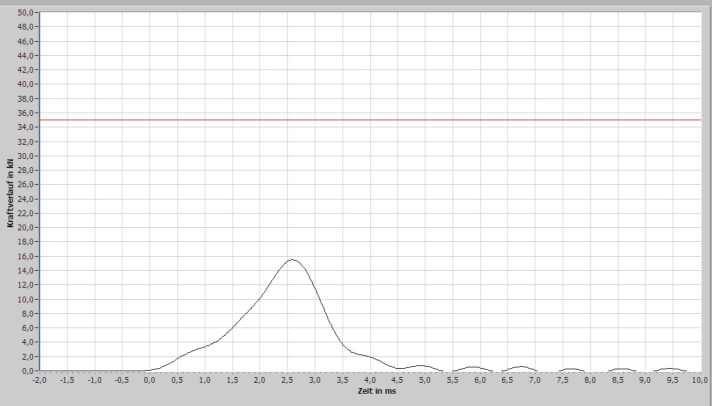The image size is (712, 406).
Task: Click the 16,0 label on the force axis
Action: click(x=28, y=256)
